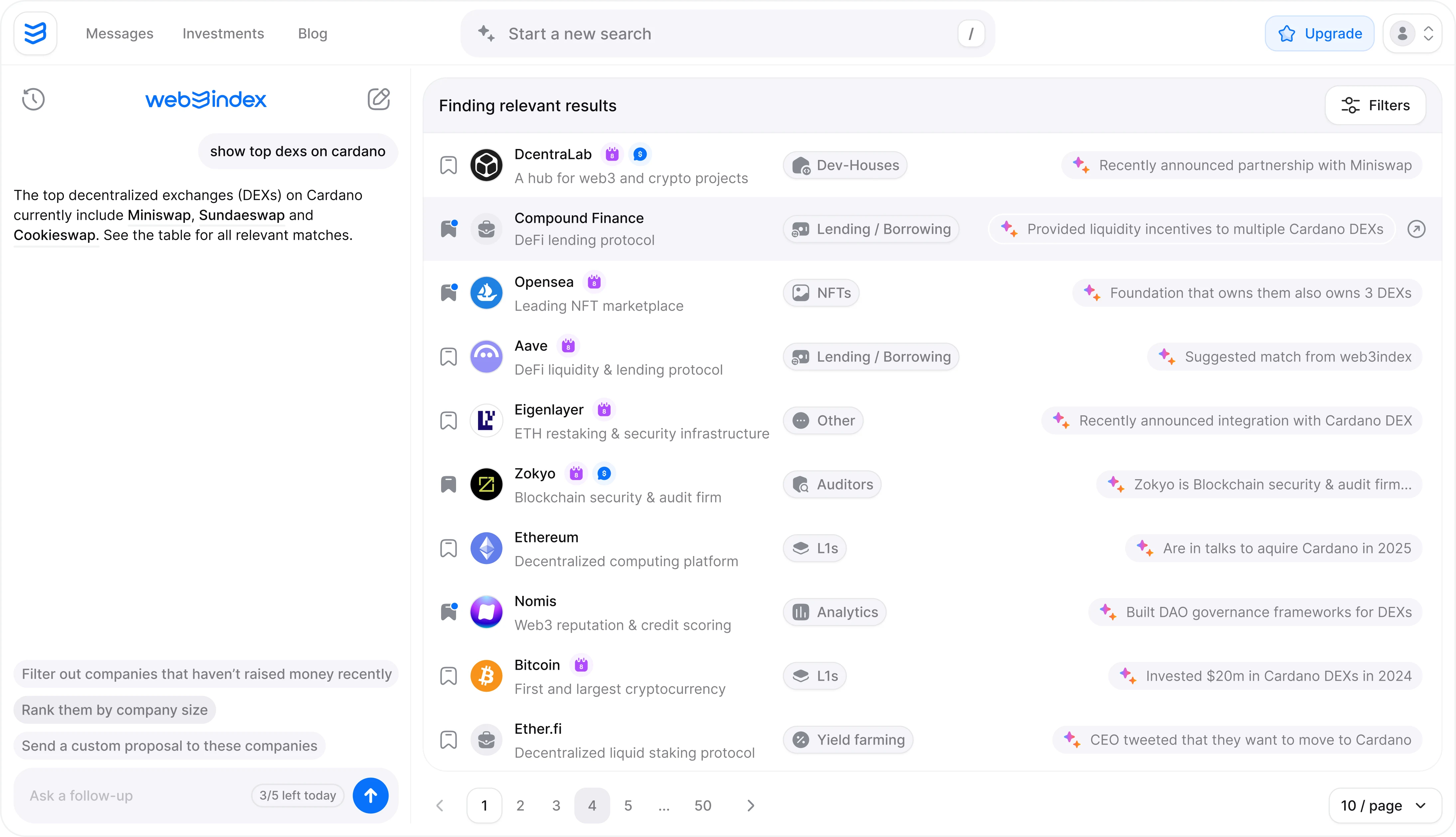This screenshot has height=837, width=1456.
Task: Select 'Rank them by company size' suggestion
Action: (114, 709)
